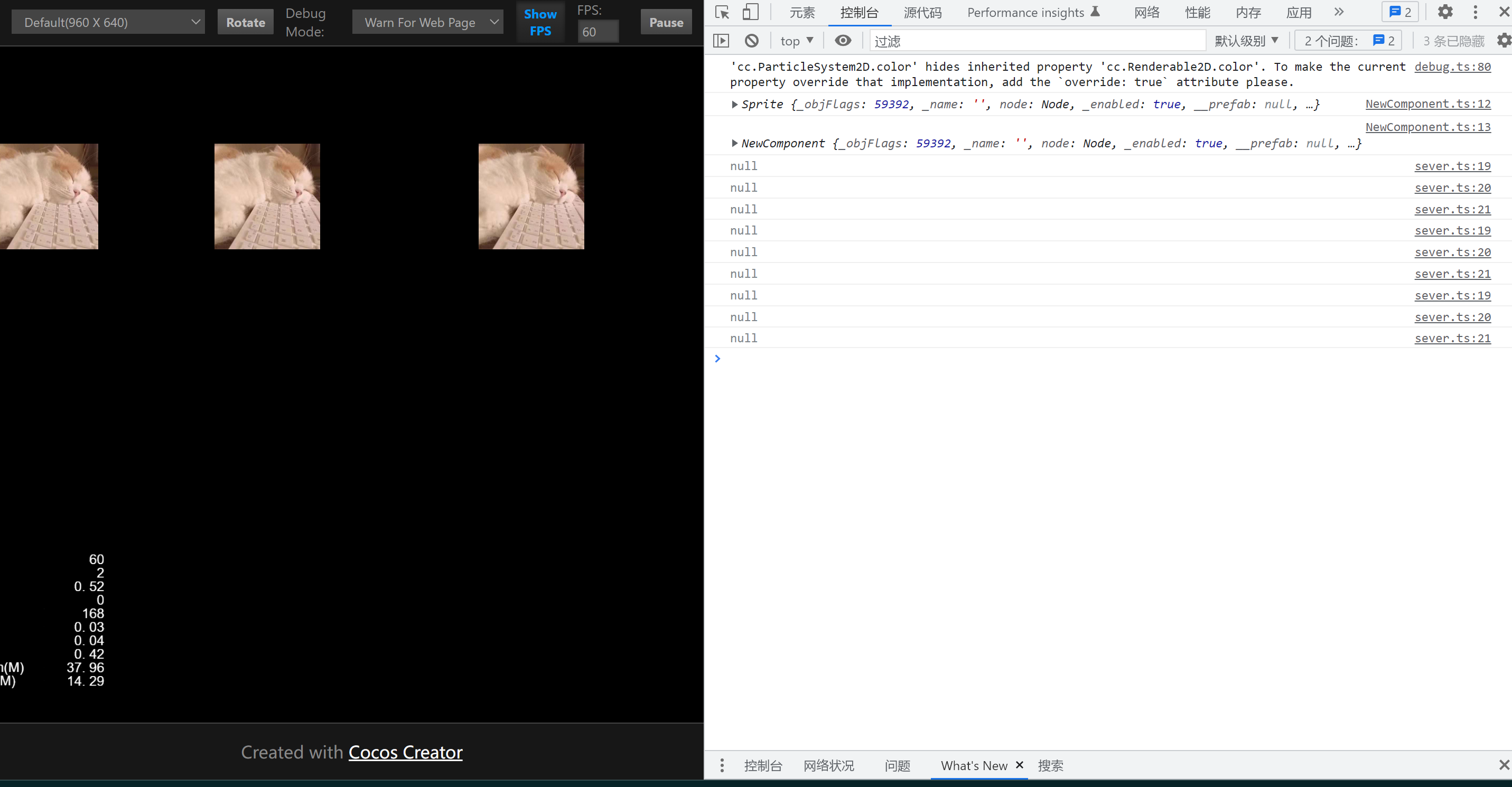This screenshot has width=1512, height=787.
Task: Show more DevTools tabs chevron
Action: 1339,12
